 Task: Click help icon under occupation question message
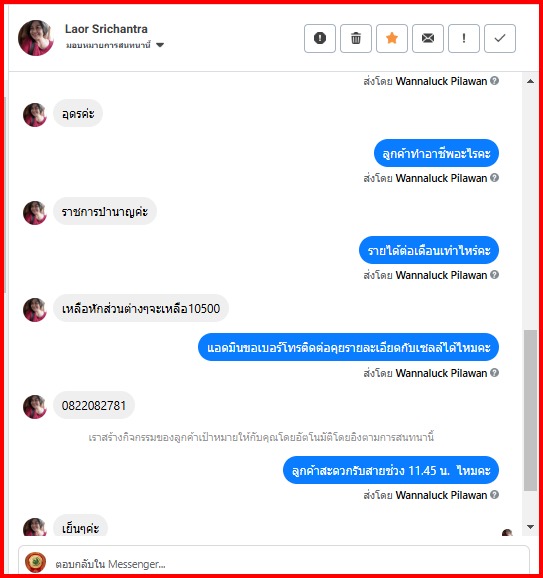pos(494,178)
